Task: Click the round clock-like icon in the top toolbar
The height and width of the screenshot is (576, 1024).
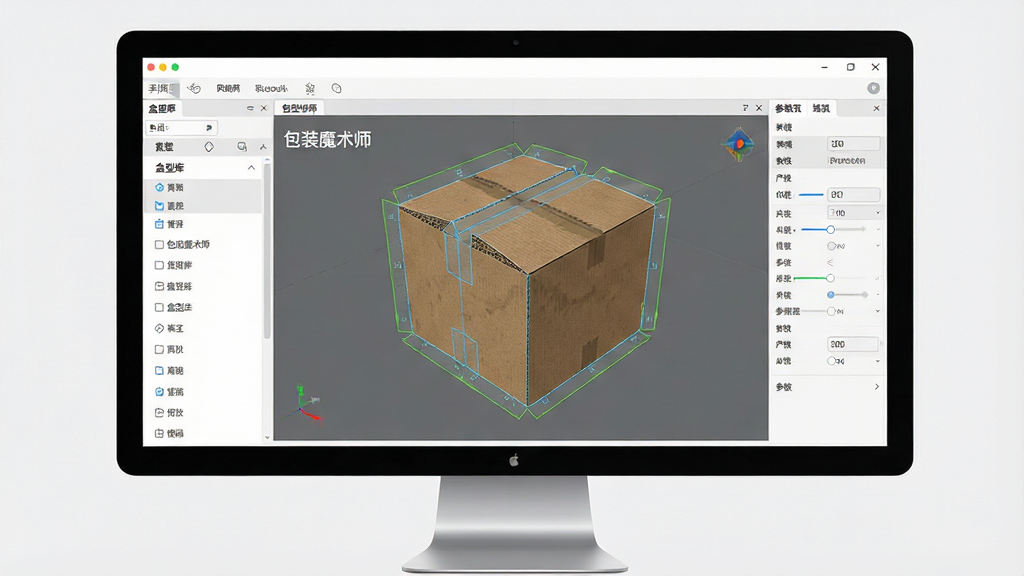Action: (x=336, y=88)
